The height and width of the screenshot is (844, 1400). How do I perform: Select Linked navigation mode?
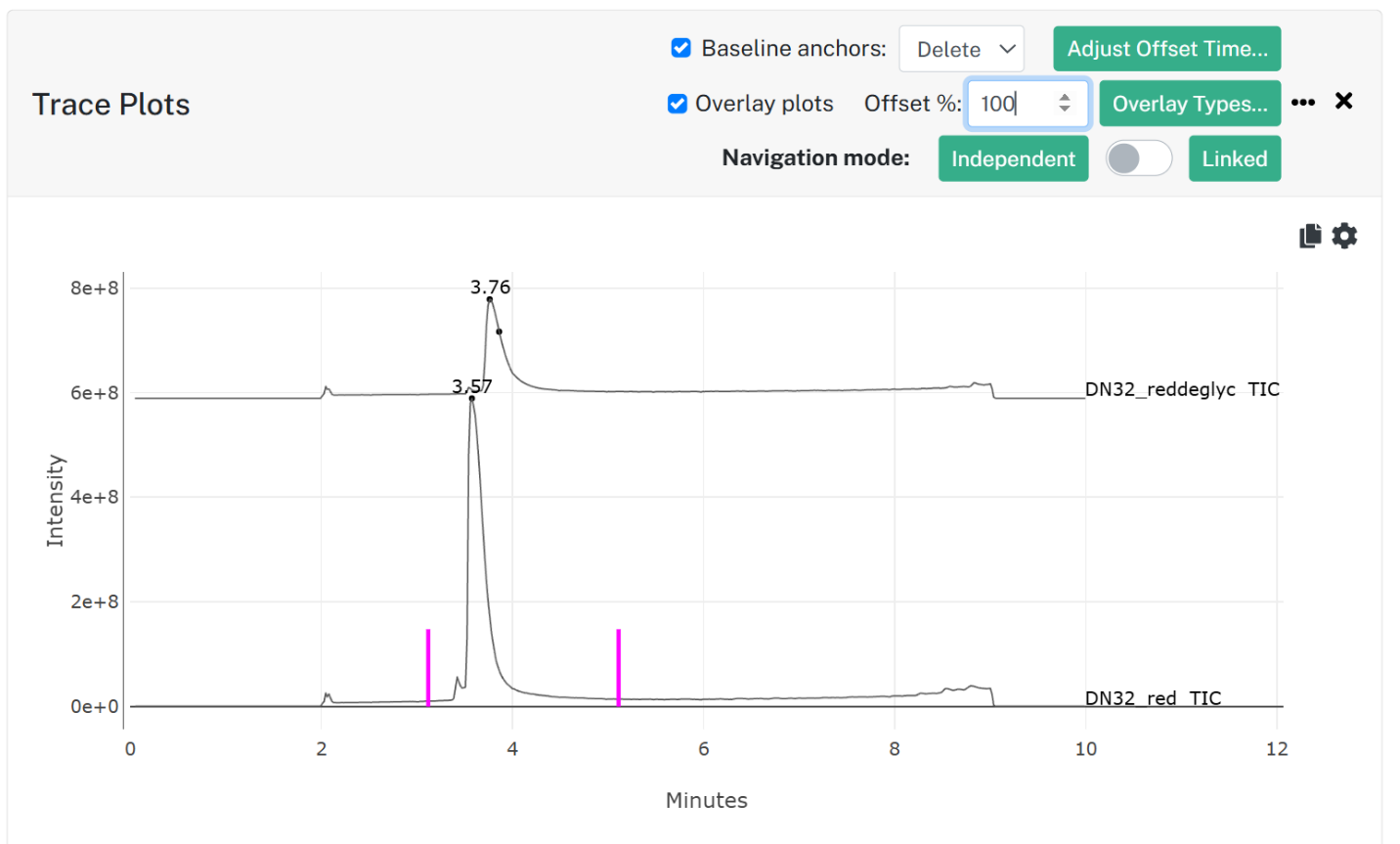pyautogui.click(x=1235, y=158)
